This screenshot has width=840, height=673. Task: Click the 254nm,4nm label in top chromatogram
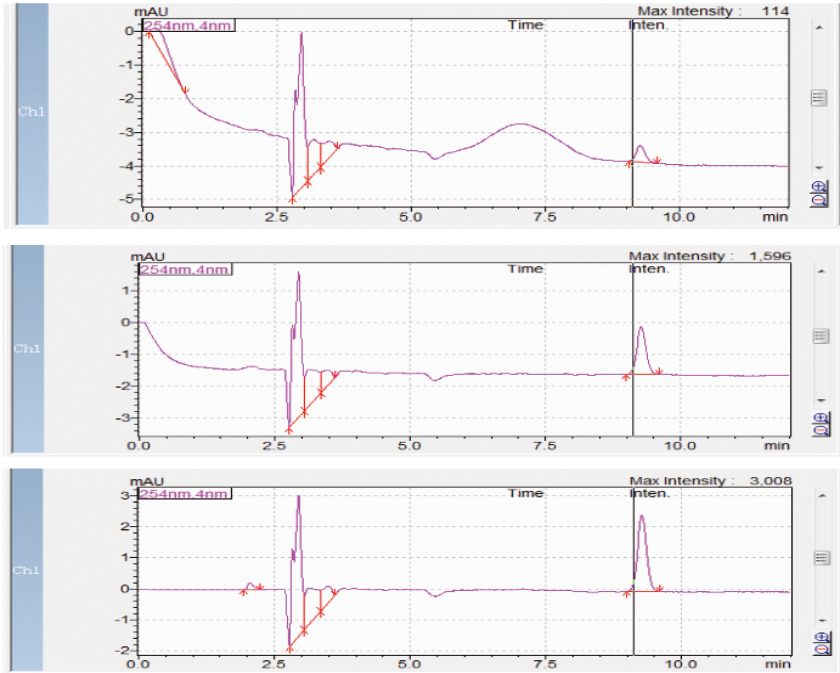187,24
